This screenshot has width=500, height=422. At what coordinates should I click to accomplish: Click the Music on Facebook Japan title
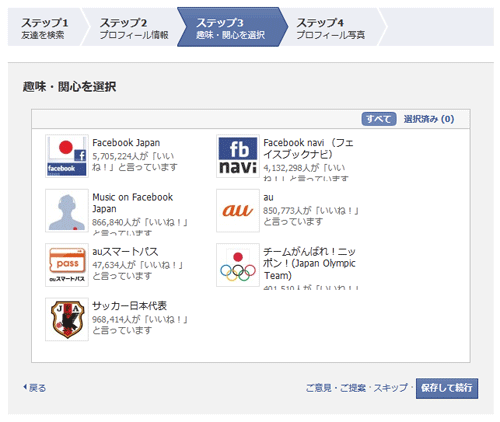click(x=132, y=203)
